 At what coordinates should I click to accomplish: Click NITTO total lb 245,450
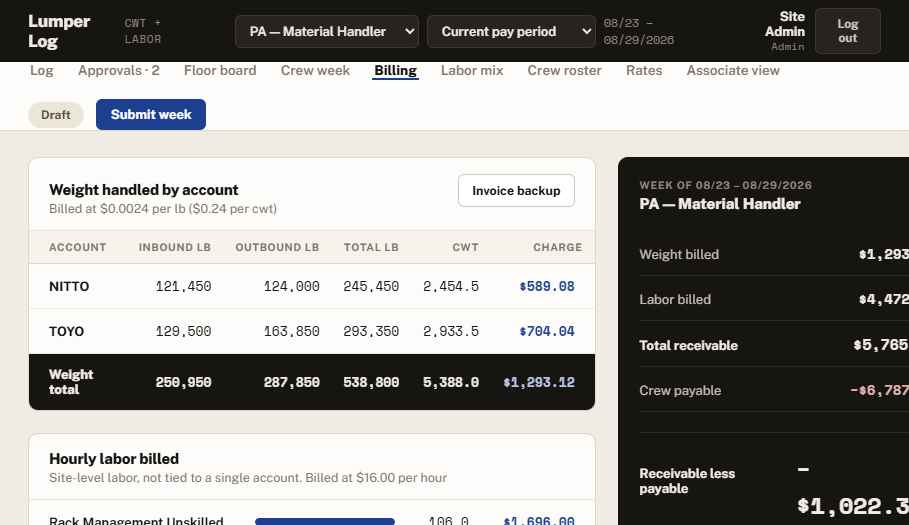click(x=371, y=286)
